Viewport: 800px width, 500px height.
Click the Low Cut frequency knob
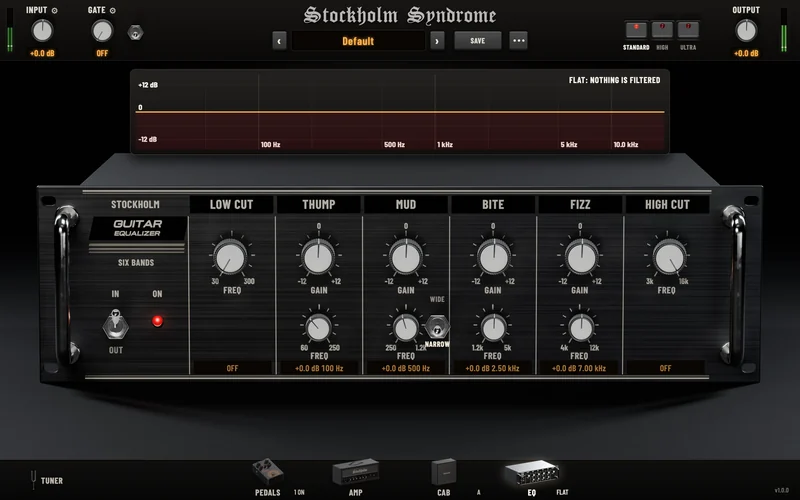click(231, 258)
